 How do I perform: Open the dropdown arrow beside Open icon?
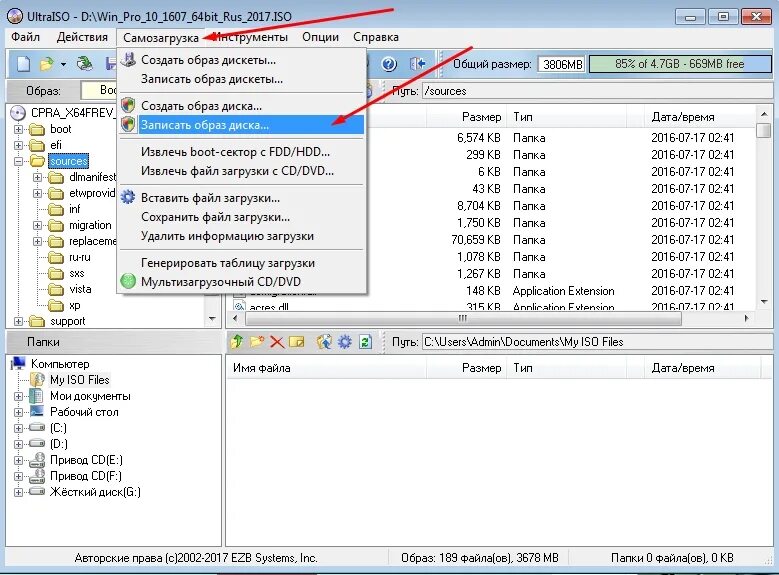(x=63, y=65)
